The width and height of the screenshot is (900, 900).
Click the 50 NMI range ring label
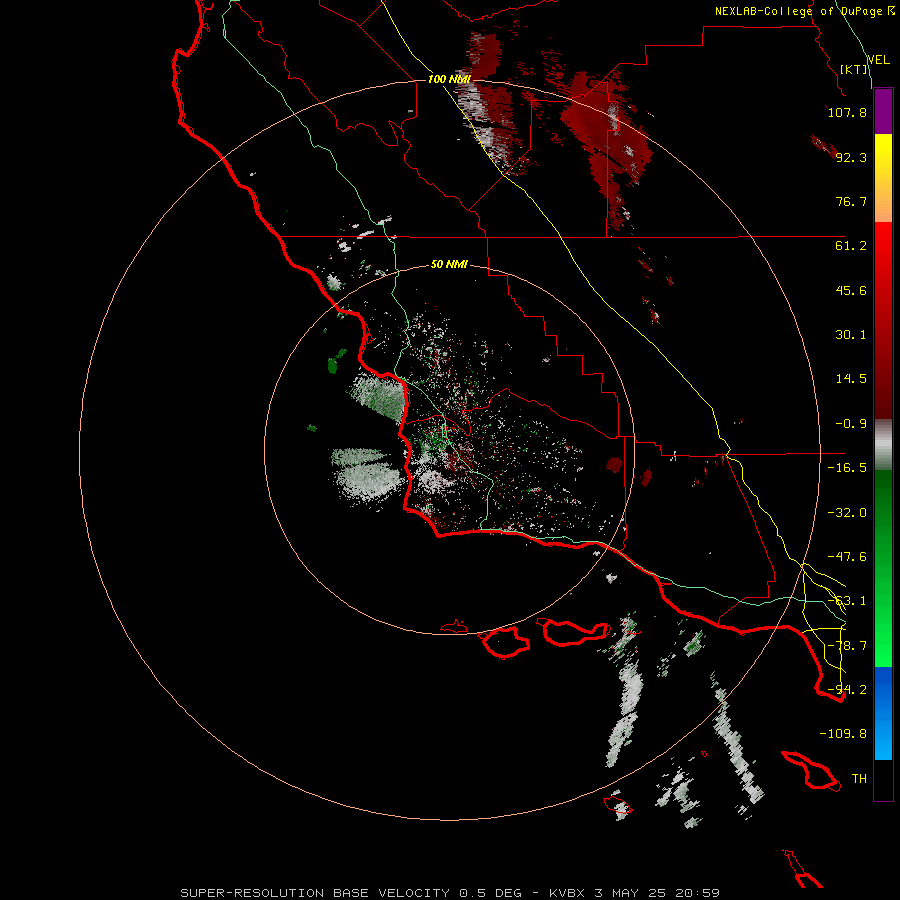[449, 264]
